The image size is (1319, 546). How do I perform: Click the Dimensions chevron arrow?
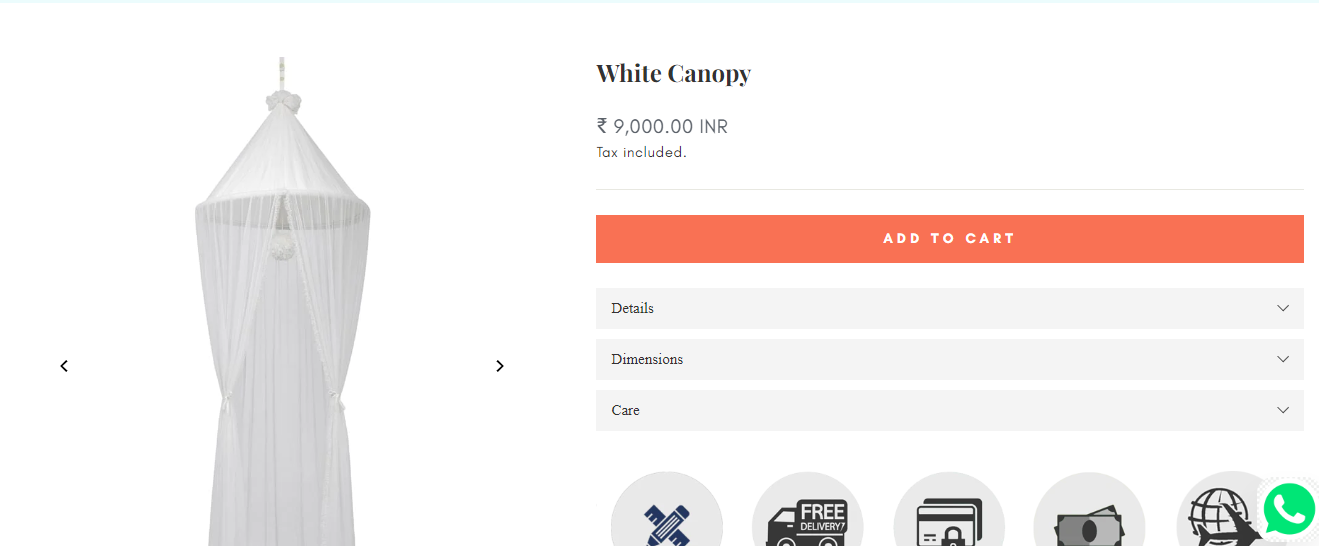[1283, 359]
